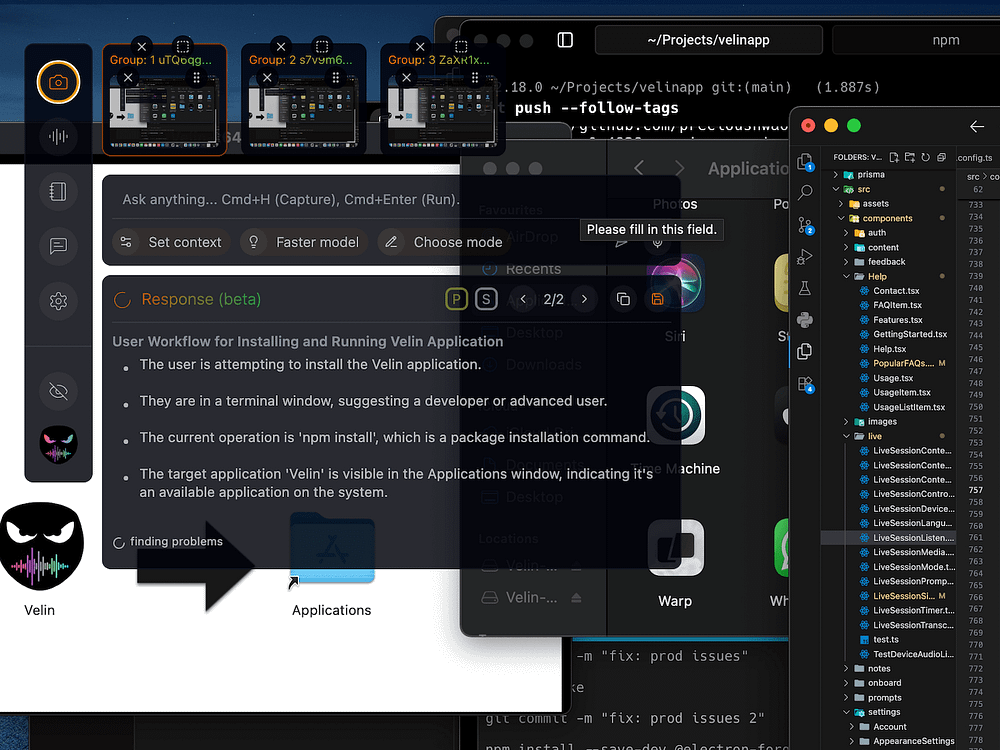Open the Python icon in VS Code activity bar
The image size is (1000, 750).
(x=805, y=320)
